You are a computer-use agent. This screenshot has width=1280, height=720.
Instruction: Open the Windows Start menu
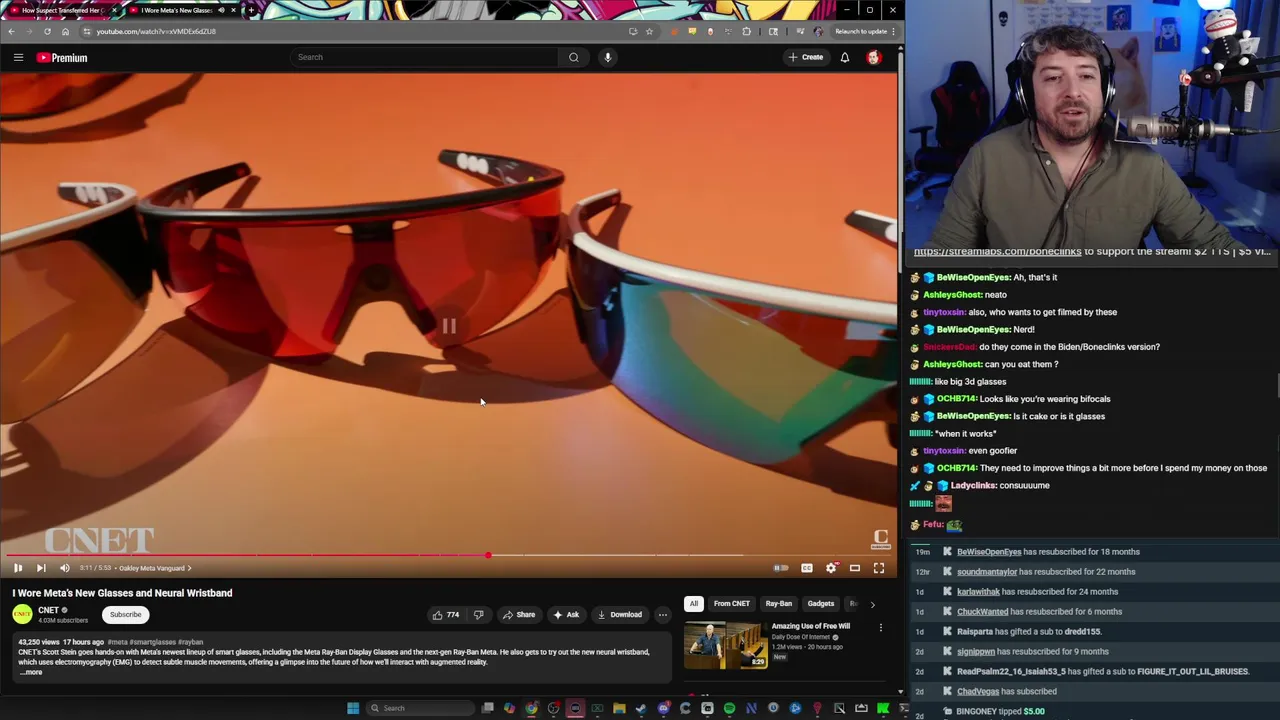tap(353, 708)
